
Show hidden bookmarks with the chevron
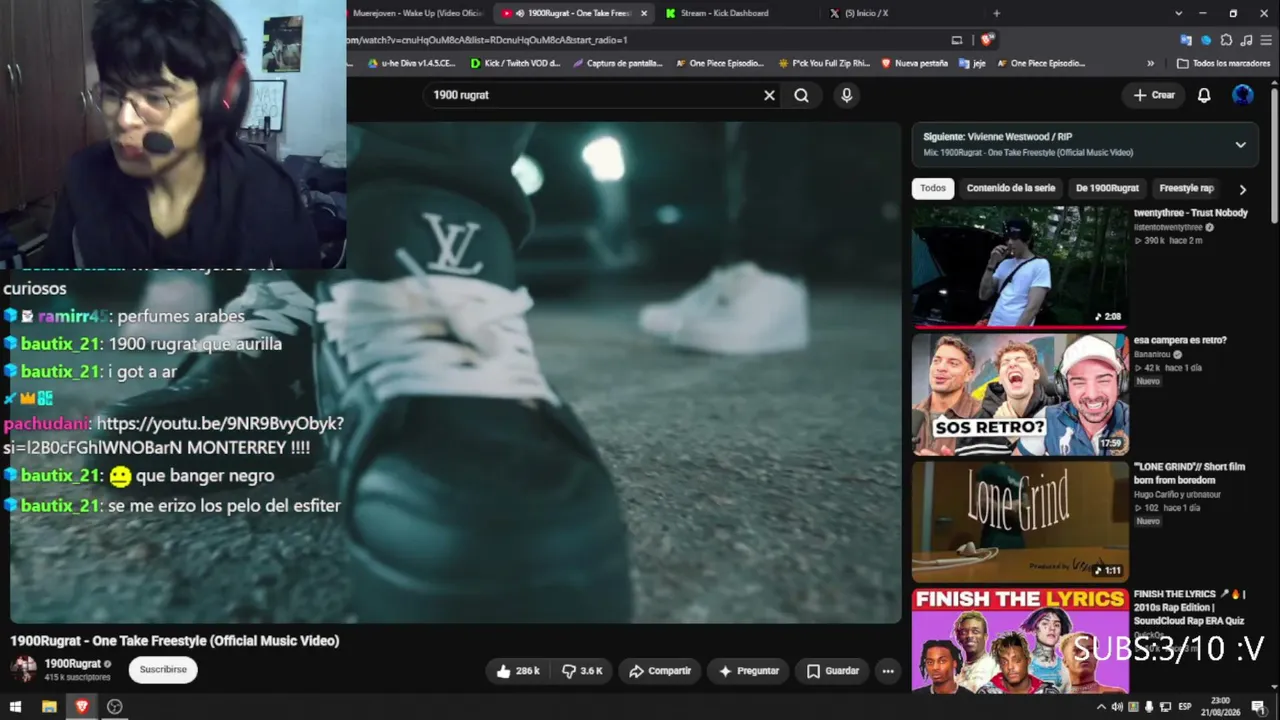click(x=1150, y=63)
